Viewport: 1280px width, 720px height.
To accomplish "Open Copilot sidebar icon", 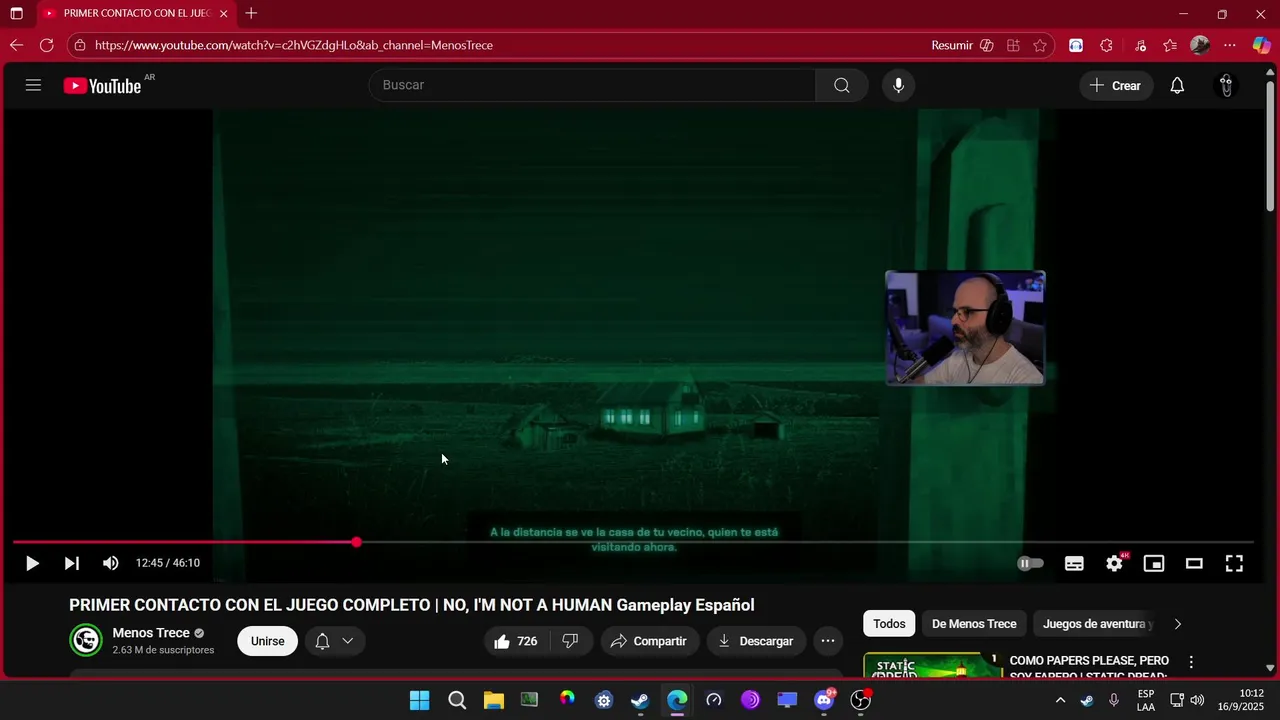I will tap(1262, 45).
